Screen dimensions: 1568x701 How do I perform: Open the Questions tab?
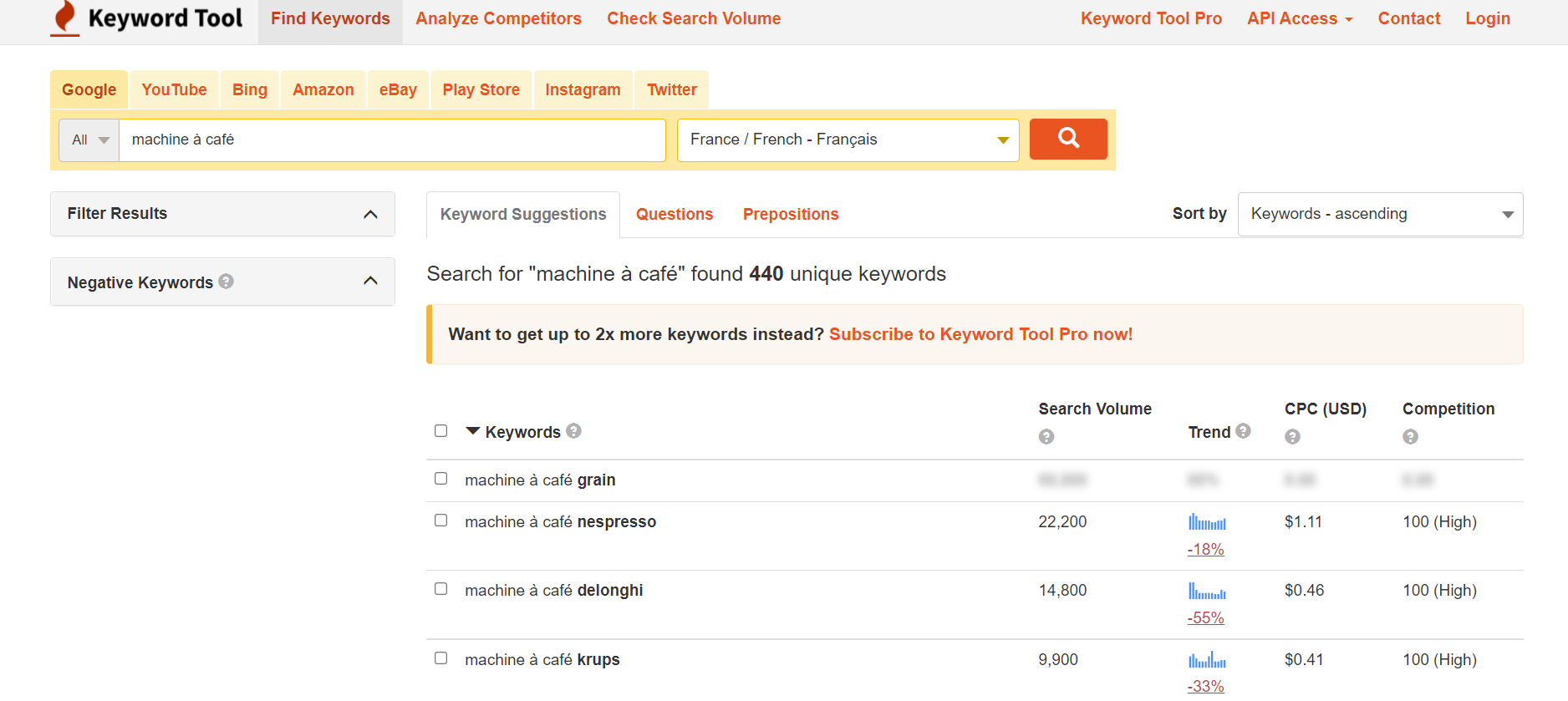tap(674, 215)
